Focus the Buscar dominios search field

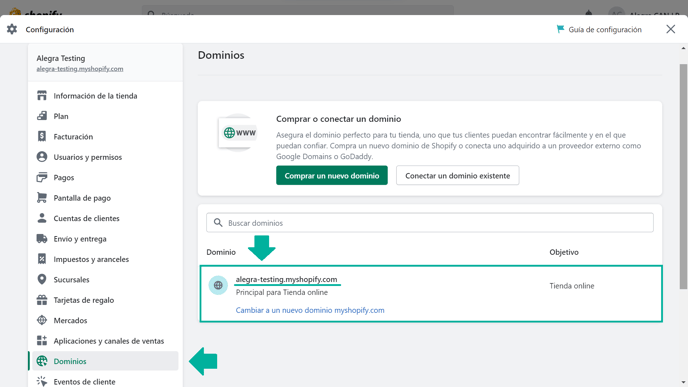430,222
